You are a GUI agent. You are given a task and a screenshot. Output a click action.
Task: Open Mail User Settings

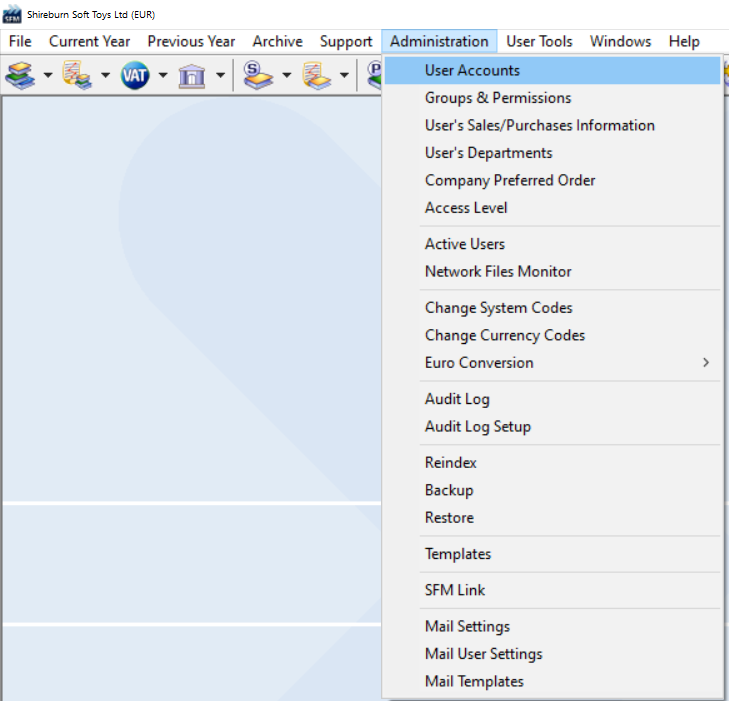pyautogui.click(x=552, y=654)
